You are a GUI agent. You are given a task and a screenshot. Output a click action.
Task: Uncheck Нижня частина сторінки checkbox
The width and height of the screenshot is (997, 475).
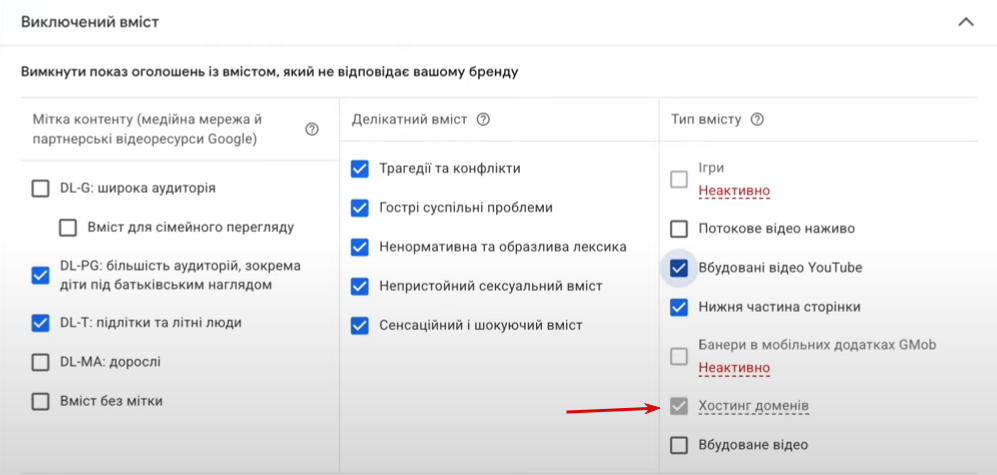(x=679, y=307)
